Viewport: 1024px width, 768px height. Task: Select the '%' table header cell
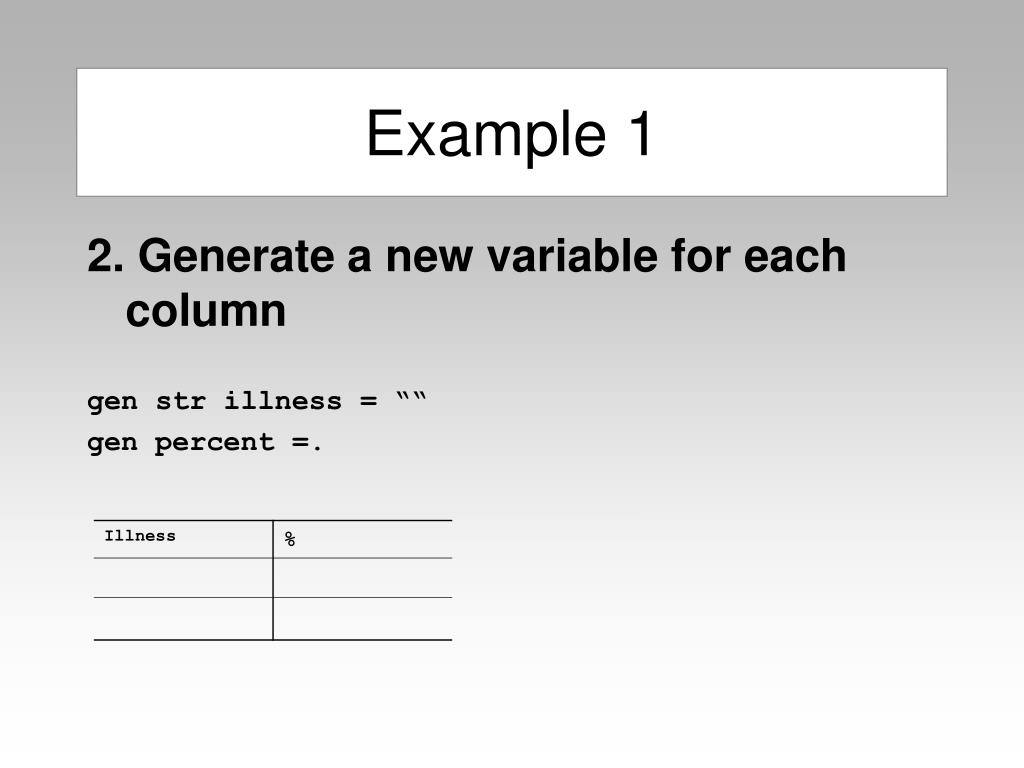(x=362, y=539)
